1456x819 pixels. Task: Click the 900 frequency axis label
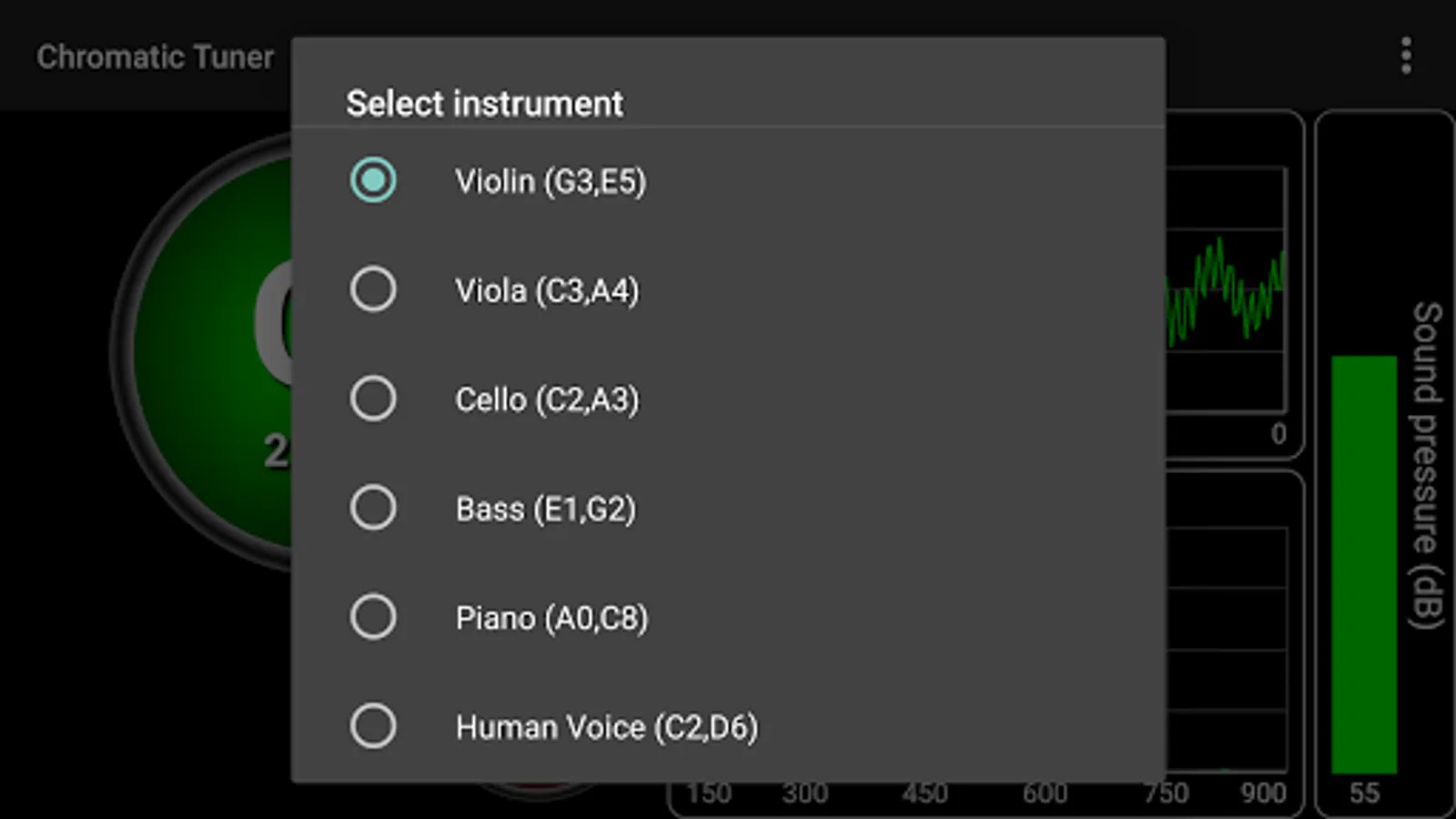(x=1262, y=794)
